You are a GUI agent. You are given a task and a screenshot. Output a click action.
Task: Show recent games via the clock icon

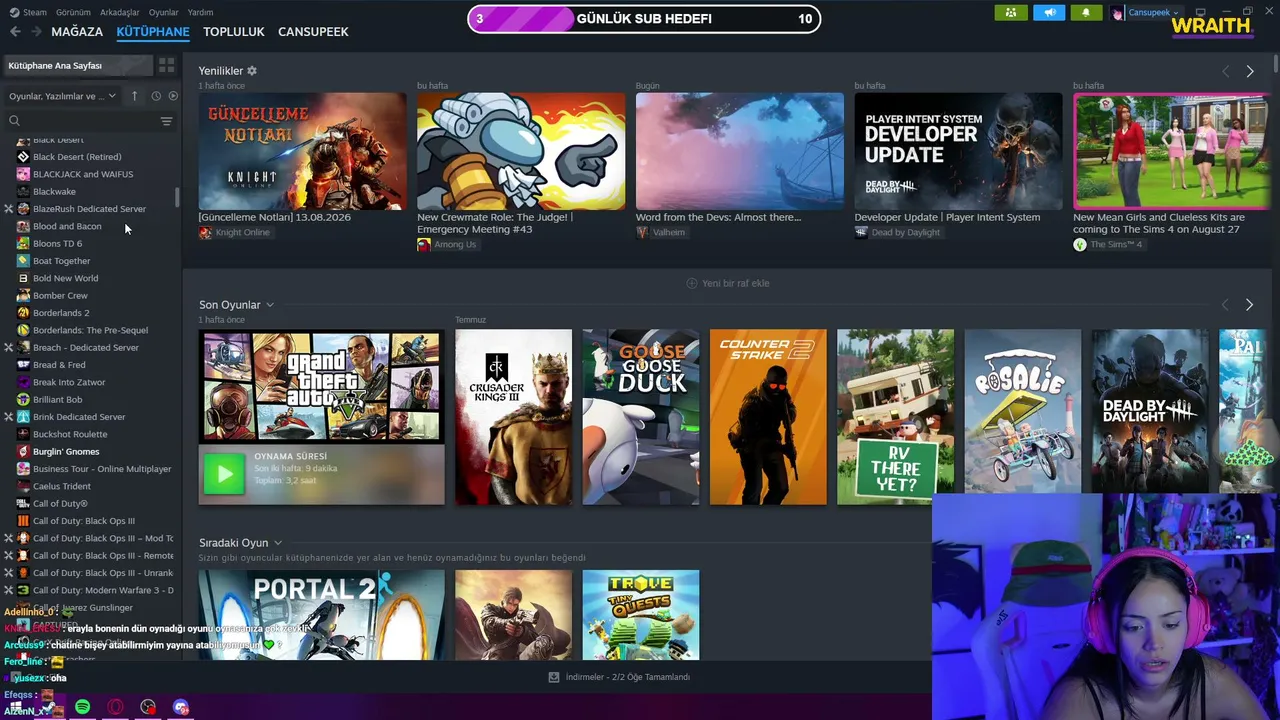pyautogui.click(x=156, y=96)
